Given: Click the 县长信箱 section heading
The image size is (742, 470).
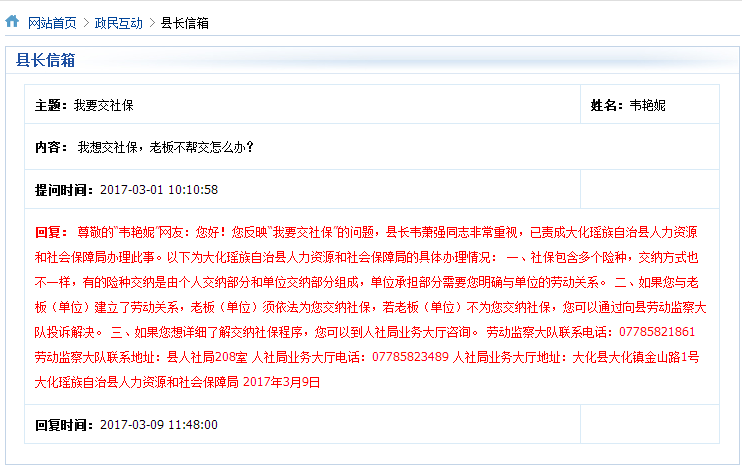Looking at the screenshot, I should click(x=46, y=59).
